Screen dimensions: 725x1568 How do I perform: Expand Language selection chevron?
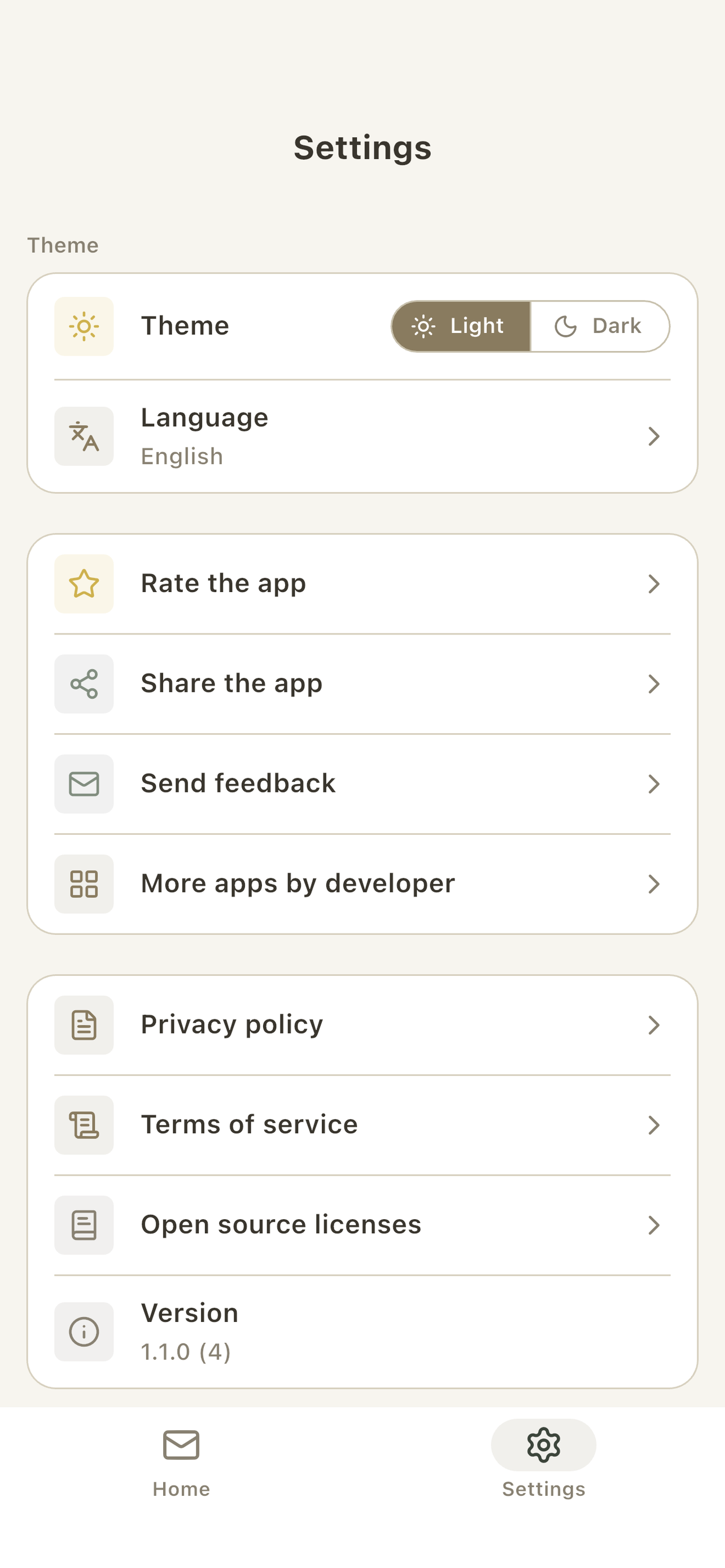[x=654, y=436]
